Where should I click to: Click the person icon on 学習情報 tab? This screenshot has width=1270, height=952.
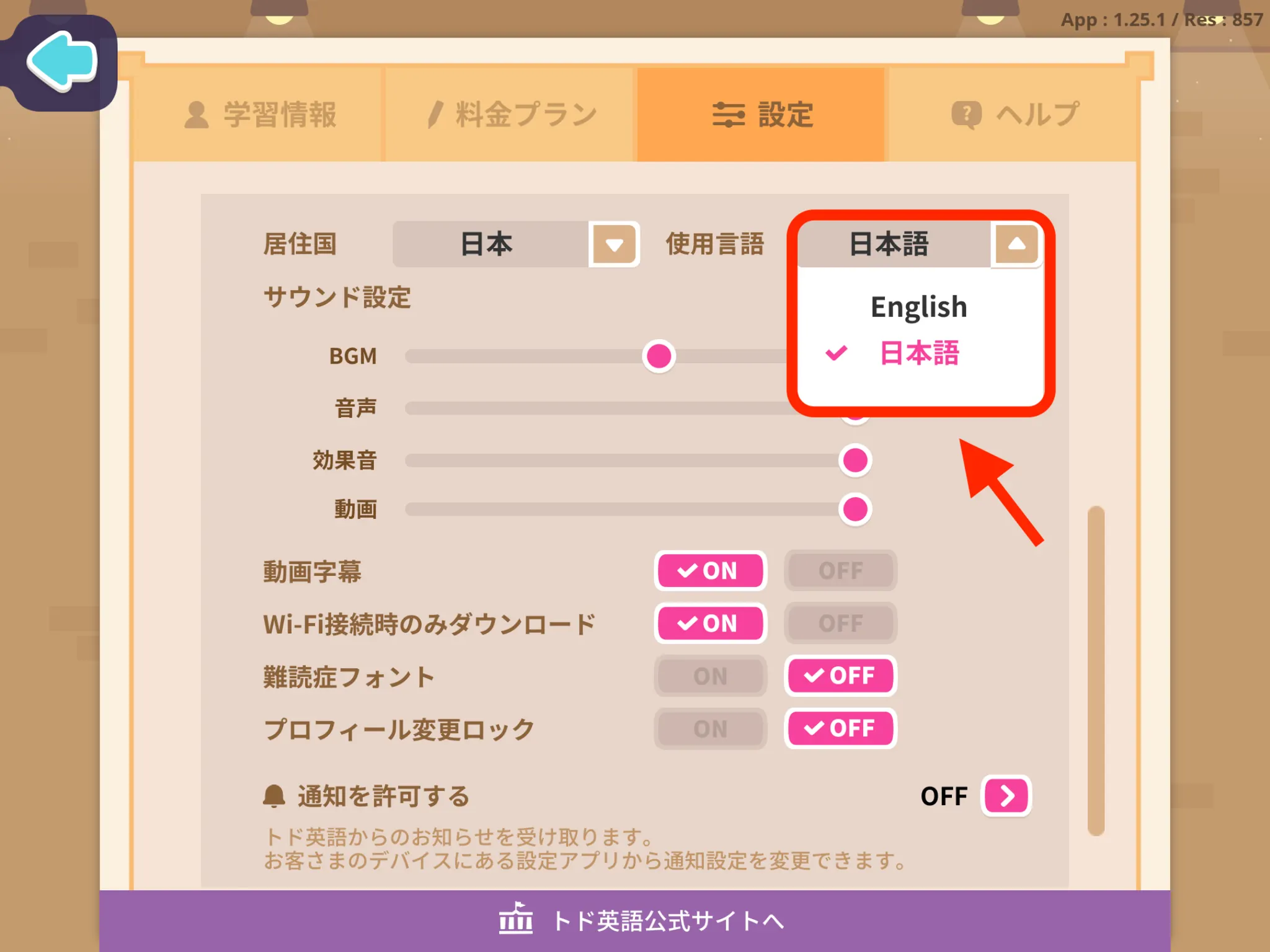pos(197,115)
